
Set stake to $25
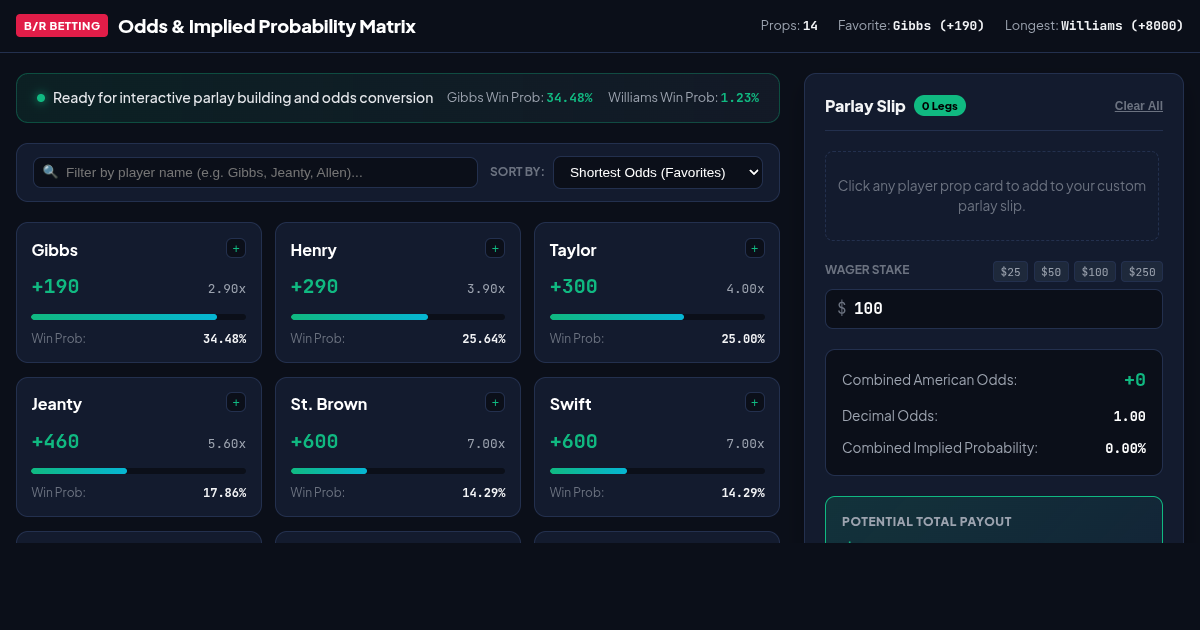pyautogui.click(x=1010, y=272)
